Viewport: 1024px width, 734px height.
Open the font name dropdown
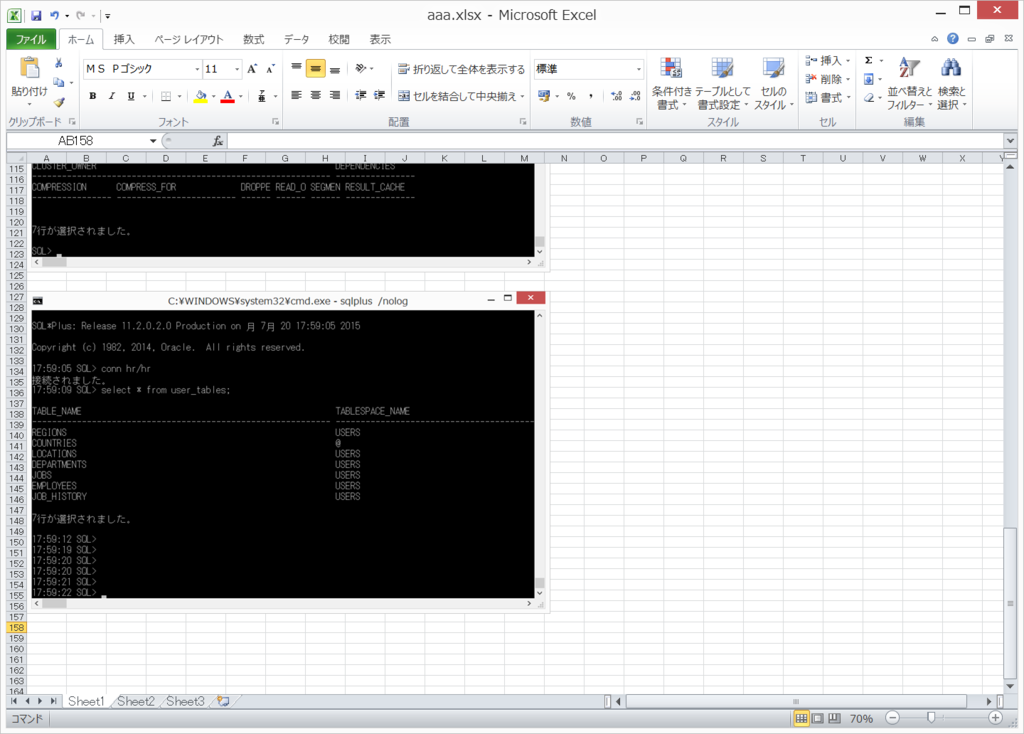tap(197, 69)
